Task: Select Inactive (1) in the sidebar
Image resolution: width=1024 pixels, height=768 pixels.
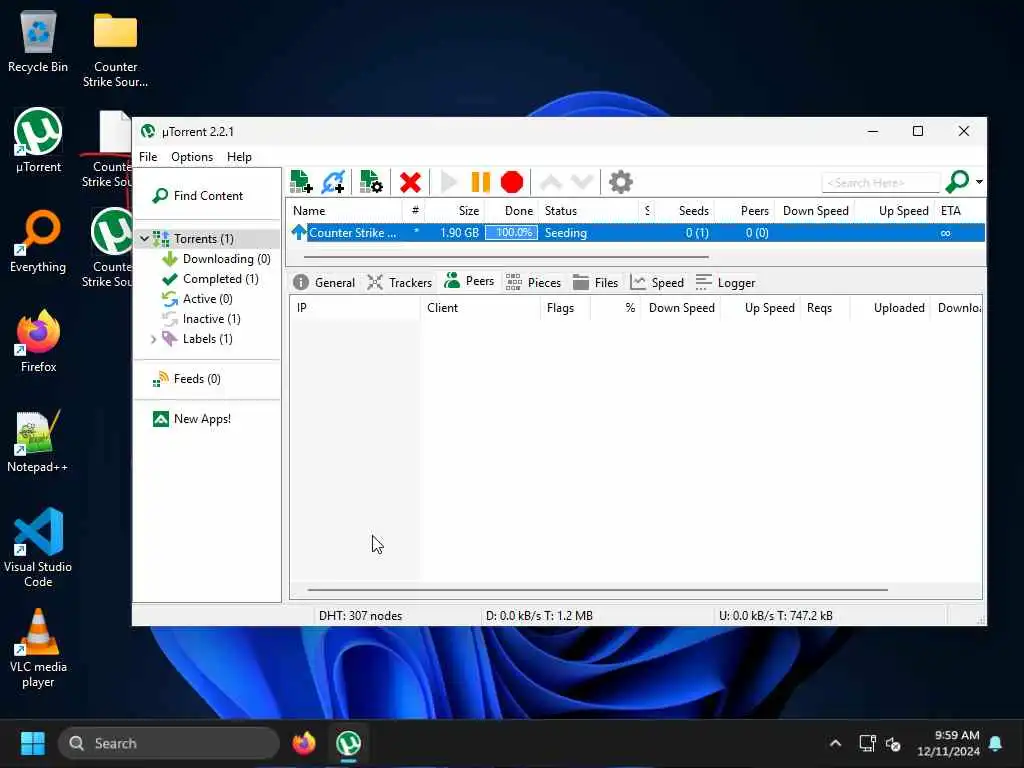Action: click(x=211, y=319)
